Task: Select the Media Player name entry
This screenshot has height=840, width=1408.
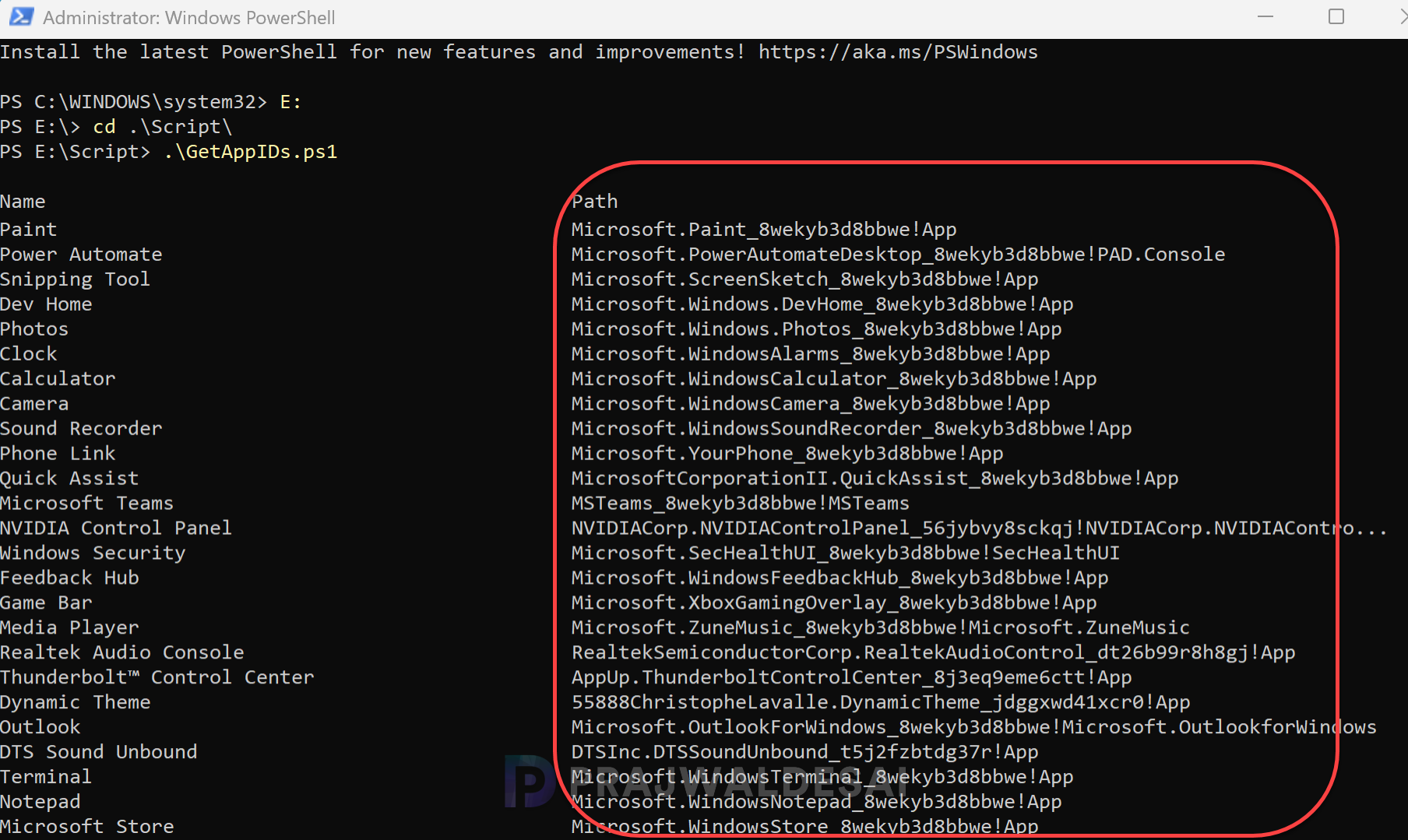Action: 69,628
